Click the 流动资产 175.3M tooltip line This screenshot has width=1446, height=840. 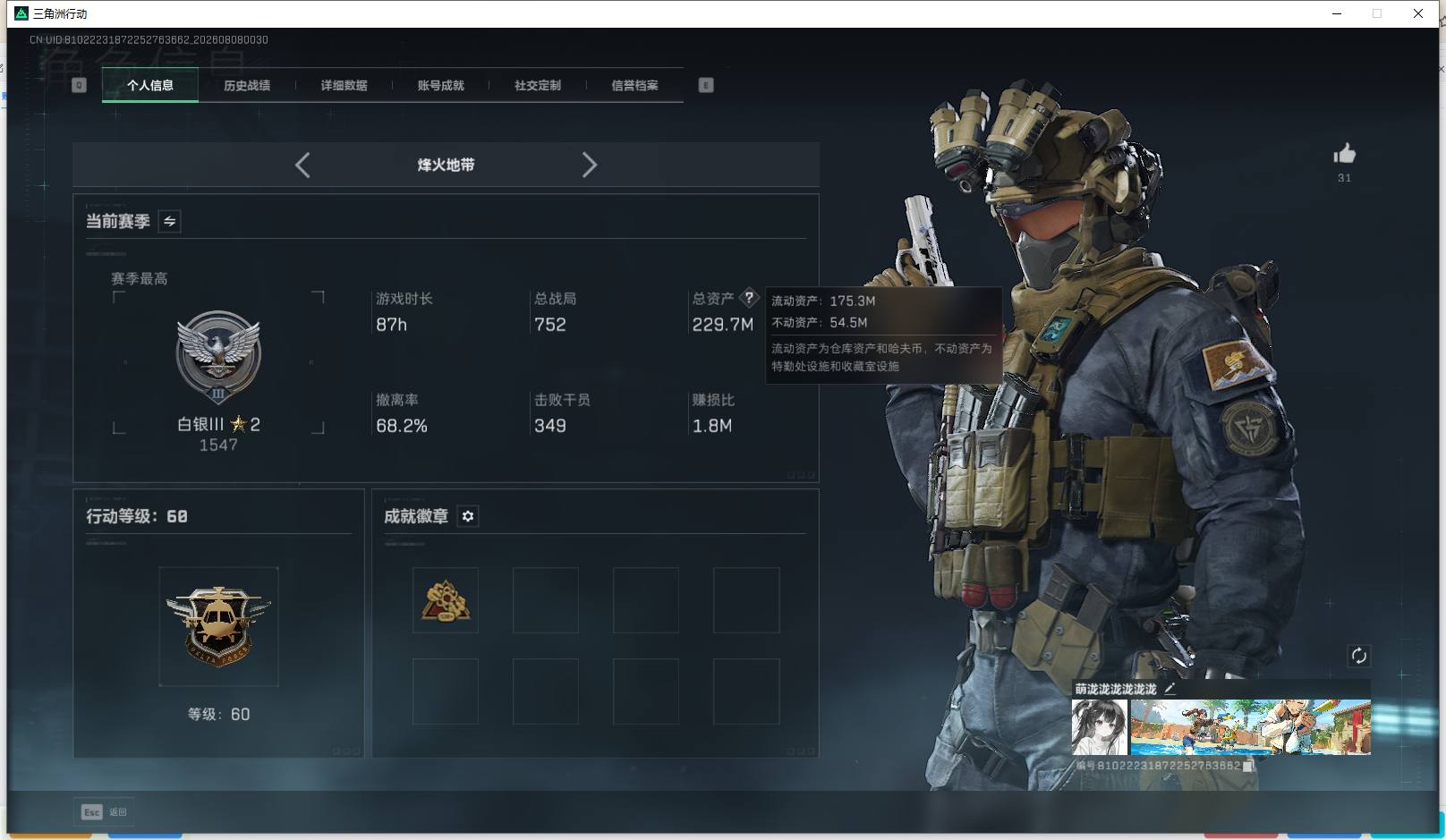[x=824, y=301]
